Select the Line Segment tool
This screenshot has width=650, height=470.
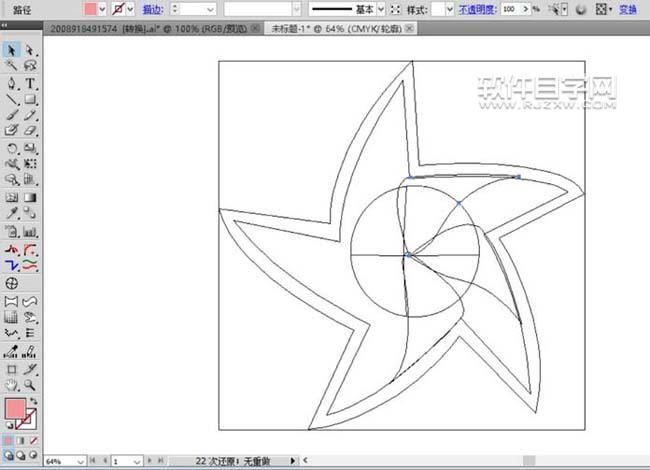[11, 99]
